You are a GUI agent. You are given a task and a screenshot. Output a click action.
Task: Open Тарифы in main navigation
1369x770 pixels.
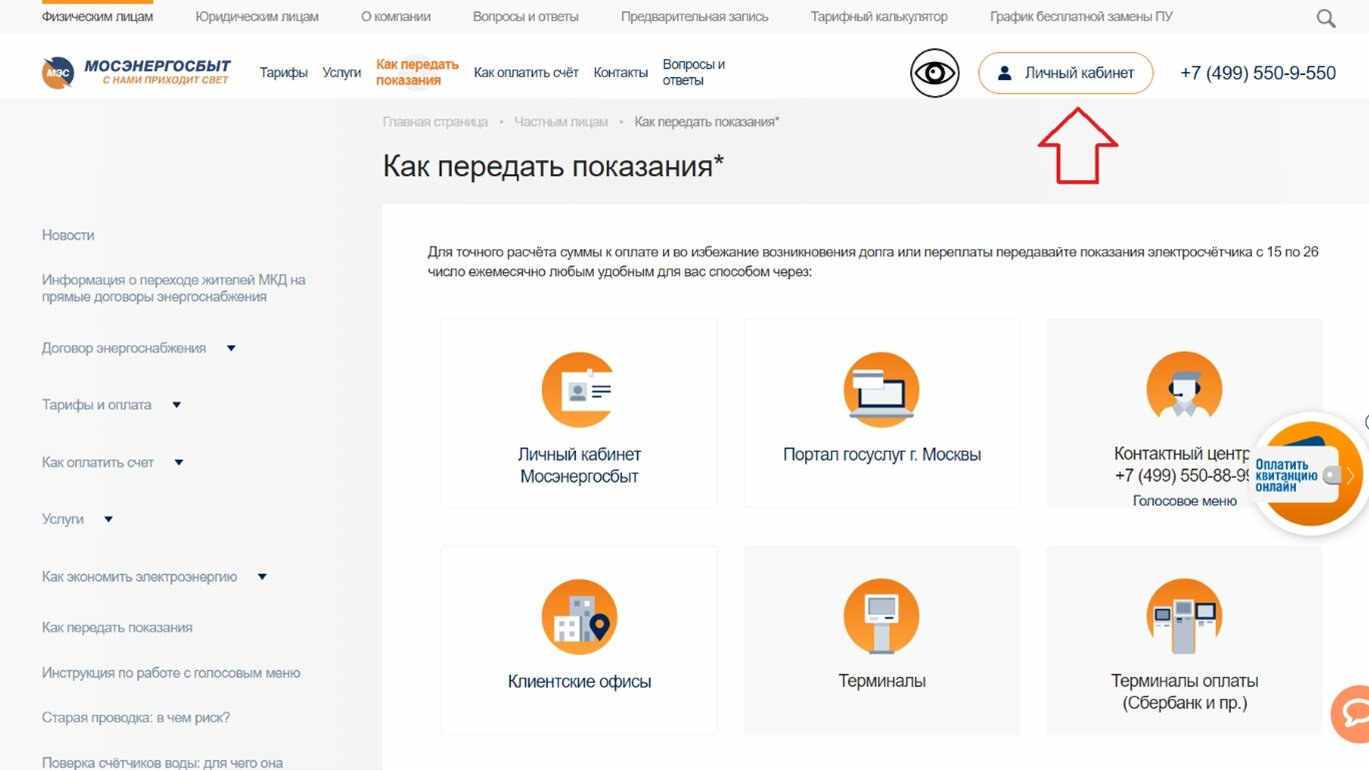point(284,72)
